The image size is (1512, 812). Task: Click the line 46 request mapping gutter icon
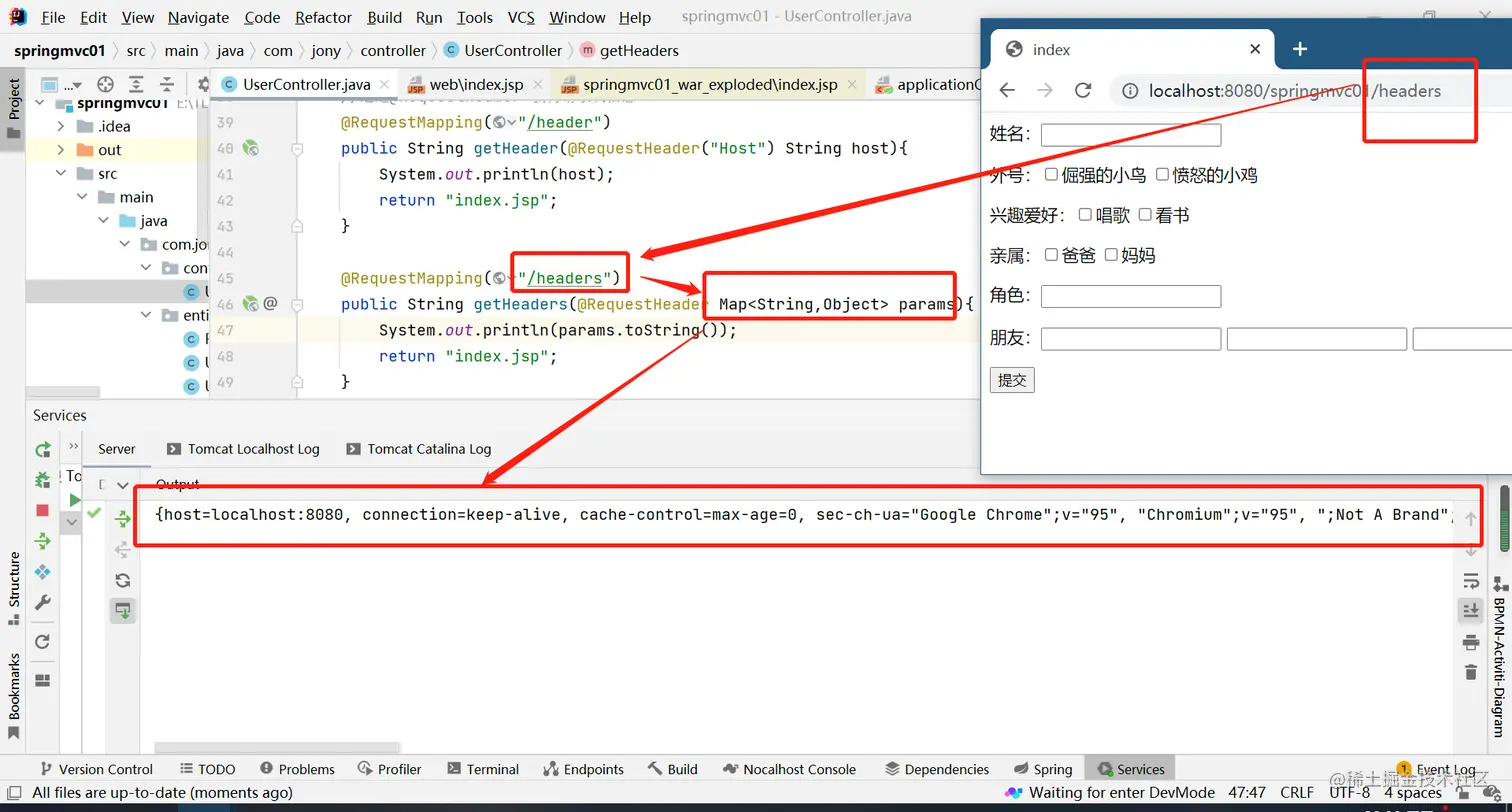coord(251,304)
